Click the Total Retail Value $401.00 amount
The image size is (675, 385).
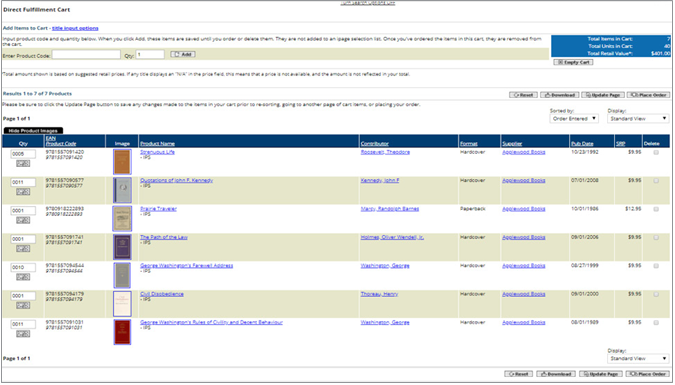(660, 54)
